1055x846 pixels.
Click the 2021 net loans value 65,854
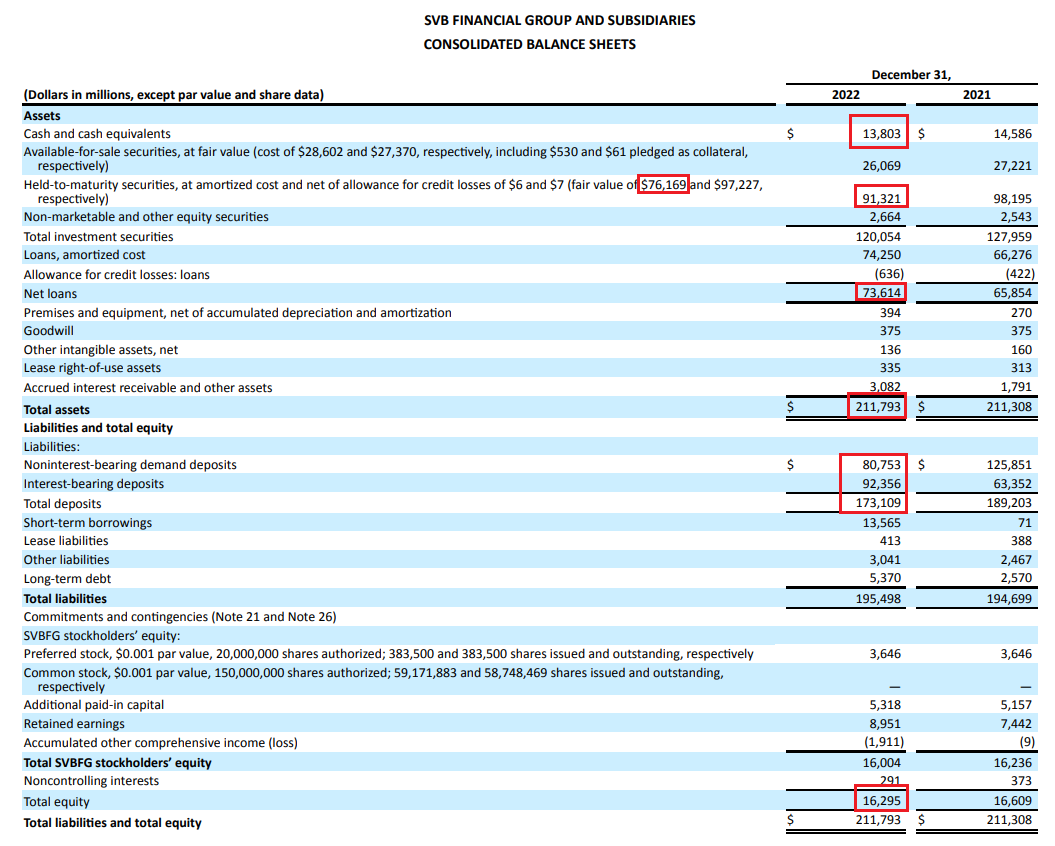(x=1012, y=293)
